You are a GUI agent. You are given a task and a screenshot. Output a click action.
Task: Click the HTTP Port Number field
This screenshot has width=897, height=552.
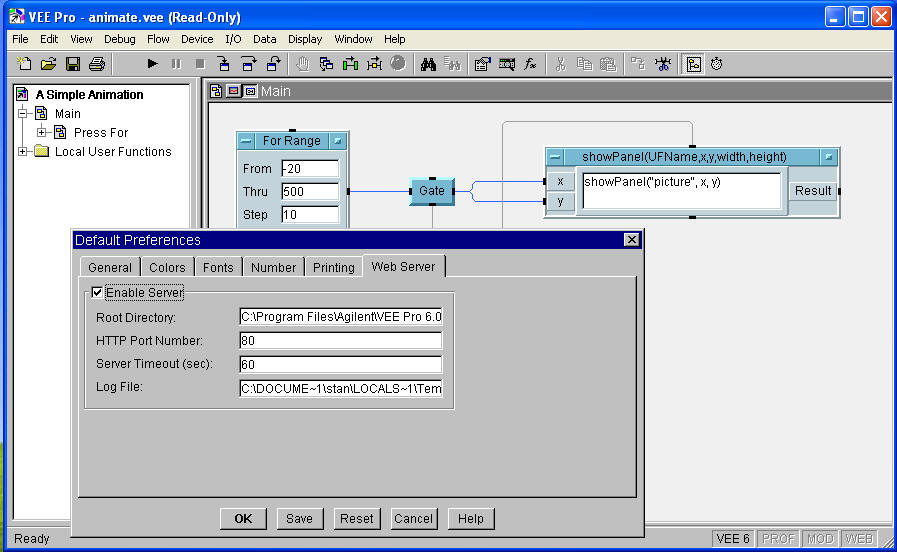[340, 341]
